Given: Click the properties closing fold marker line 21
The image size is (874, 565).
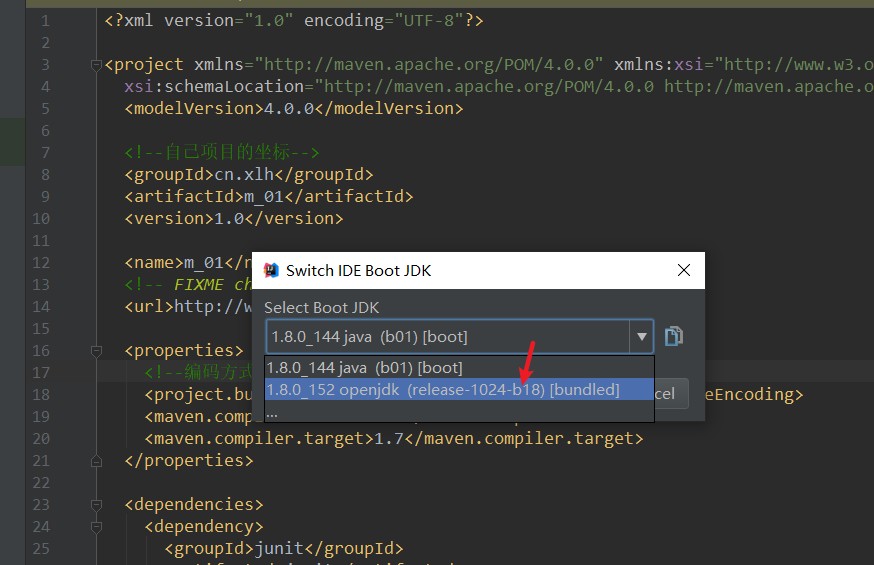Looking at the screenshot, I should pyautogui.click(x=96, y=461).
